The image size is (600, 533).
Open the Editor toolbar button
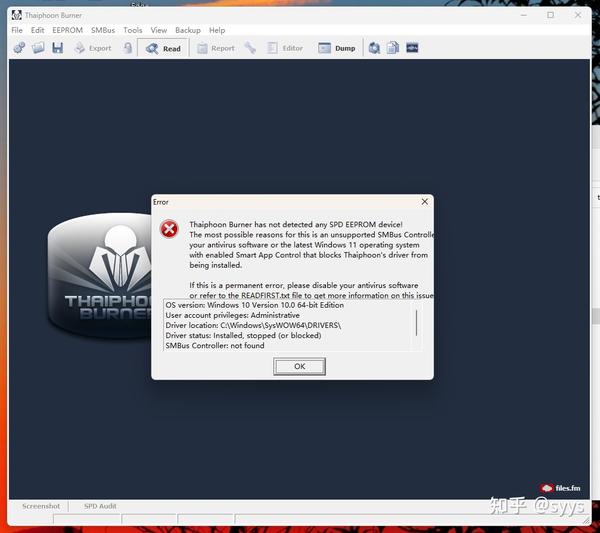(285, 48)
